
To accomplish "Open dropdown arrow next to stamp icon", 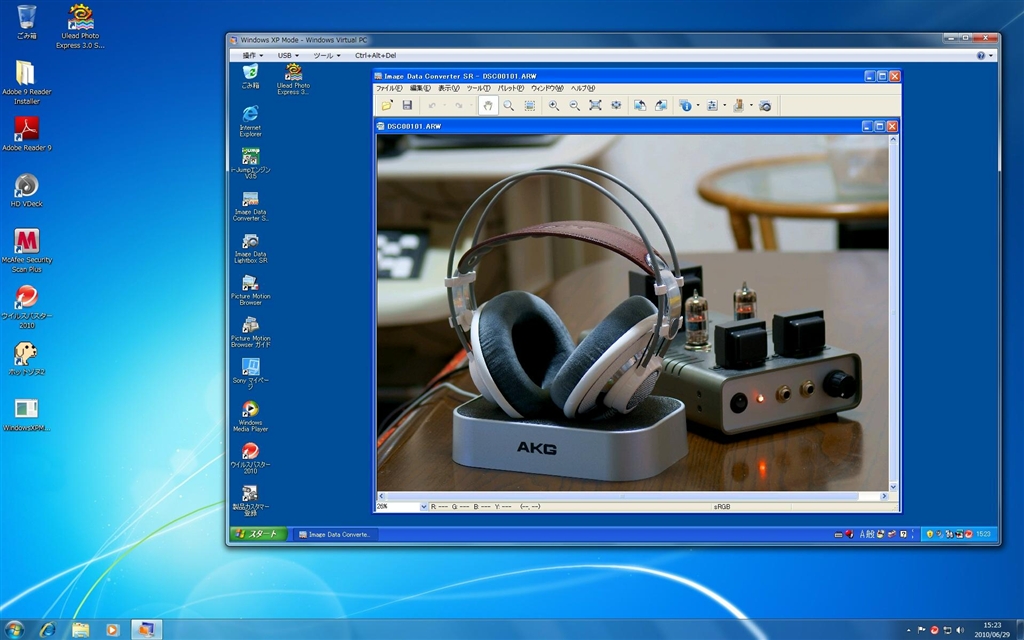I will [751, 105].
